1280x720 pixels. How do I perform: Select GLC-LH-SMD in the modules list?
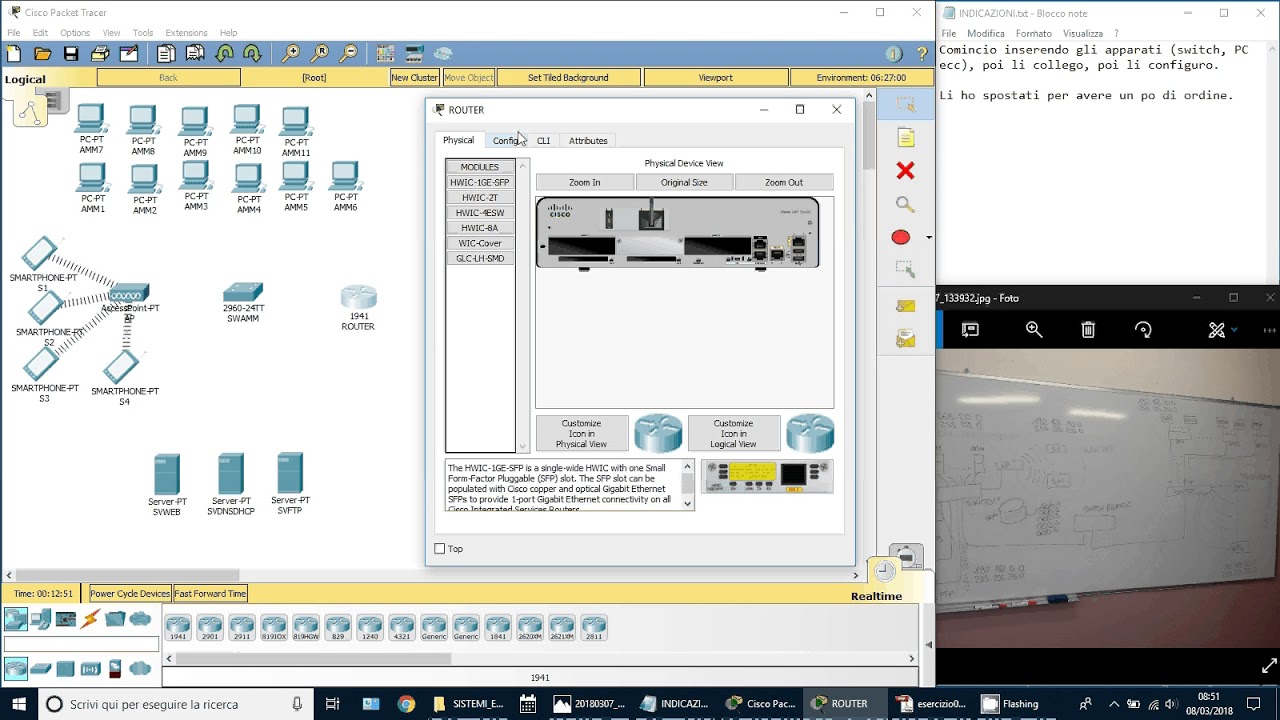(x=480, y=258)
